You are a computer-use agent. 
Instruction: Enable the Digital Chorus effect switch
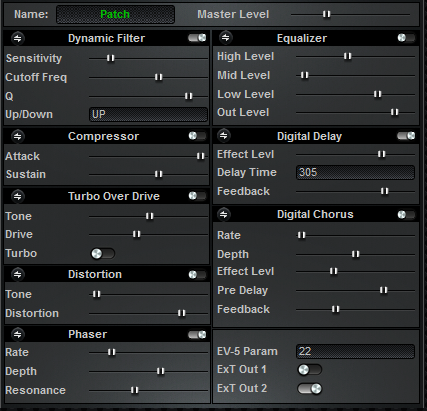406,214
